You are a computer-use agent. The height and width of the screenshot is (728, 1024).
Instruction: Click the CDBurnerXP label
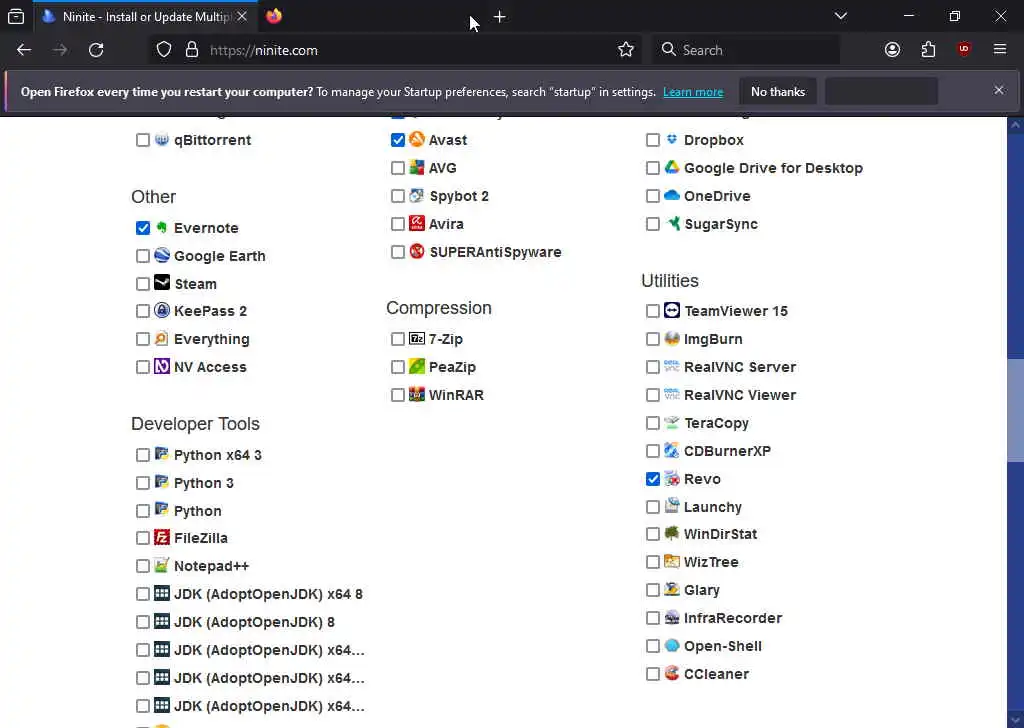click(x=727, y=451)
